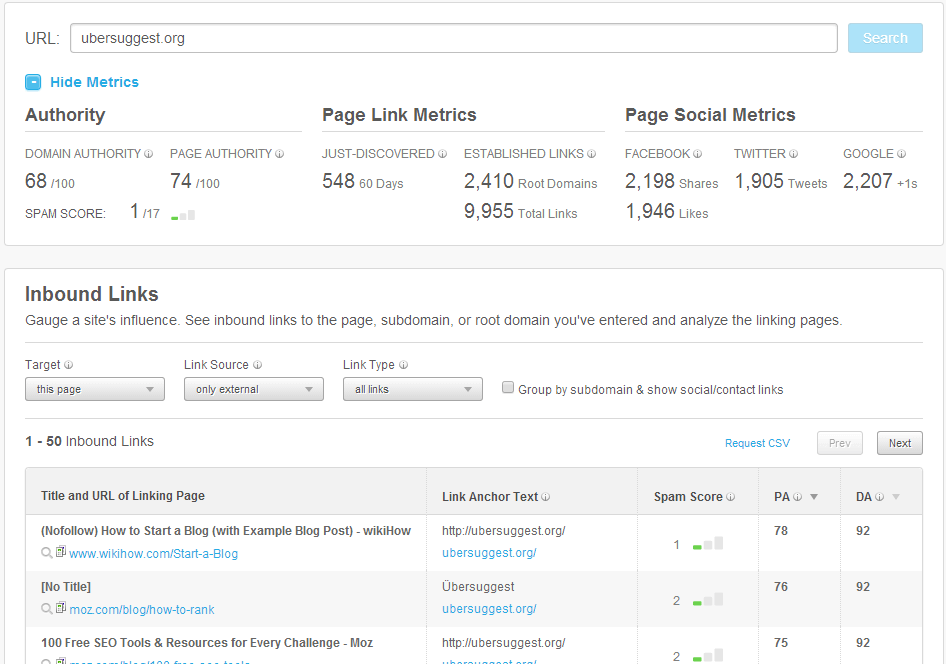This screenshot has height=664, width=946.
Task: Click info icon beside Twitter metric
Action: (x=794, y=154)
